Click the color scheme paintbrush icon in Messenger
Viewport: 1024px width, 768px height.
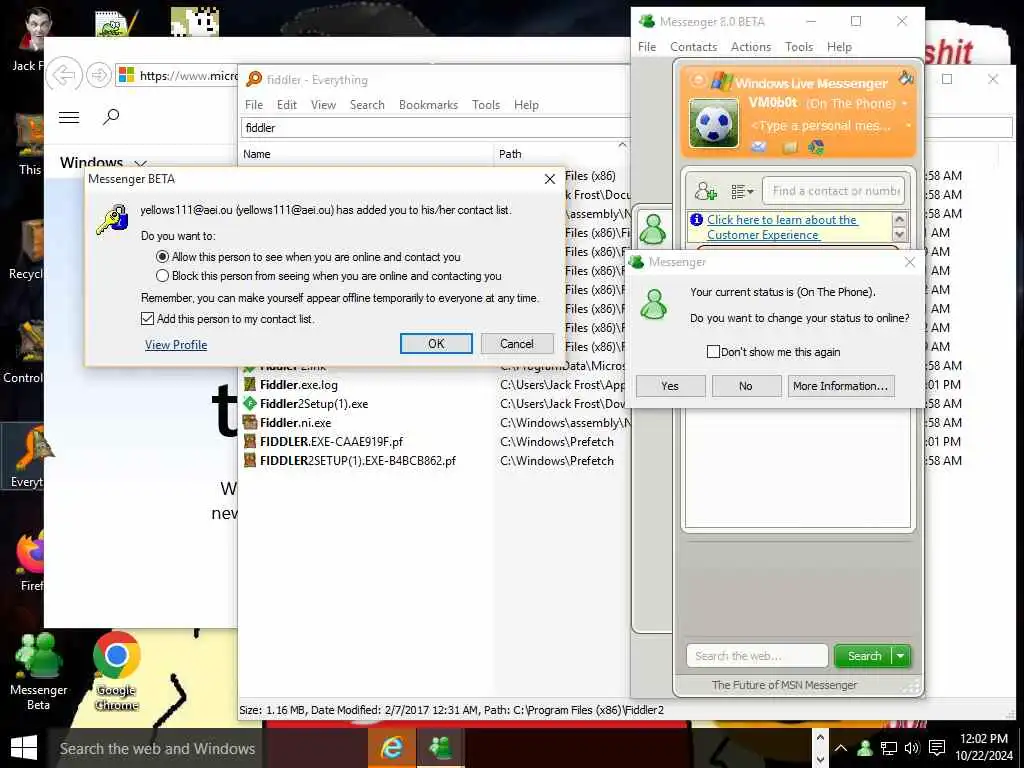click(x=906, y=78)
